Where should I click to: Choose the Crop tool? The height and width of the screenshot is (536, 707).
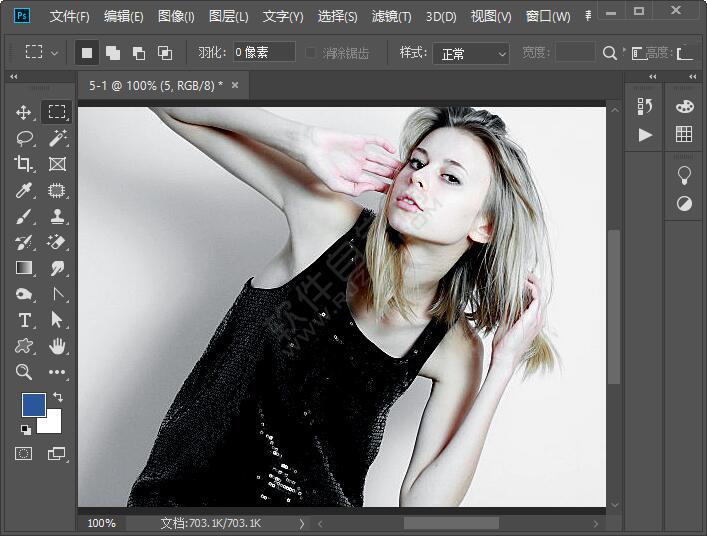tap(24, 164)
